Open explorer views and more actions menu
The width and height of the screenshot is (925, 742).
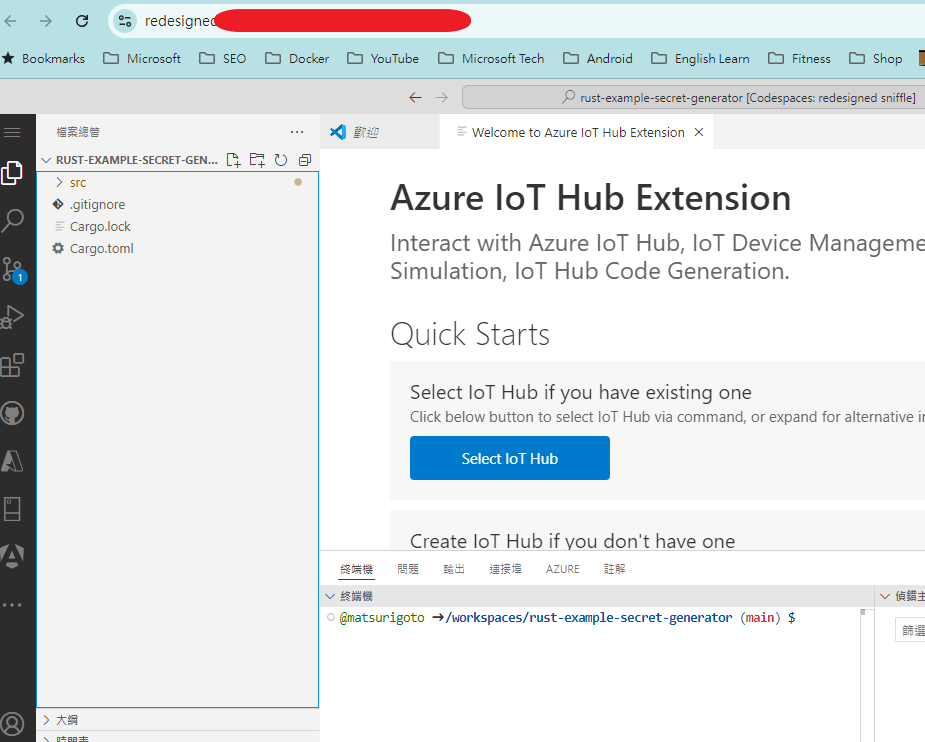tap(297, 132)
